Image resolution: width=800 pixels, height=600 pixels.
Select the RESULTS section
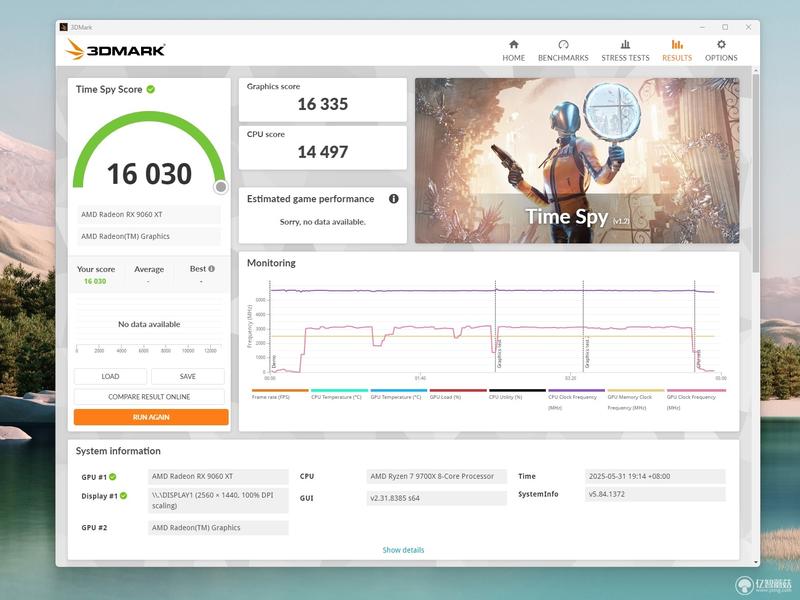677,51
